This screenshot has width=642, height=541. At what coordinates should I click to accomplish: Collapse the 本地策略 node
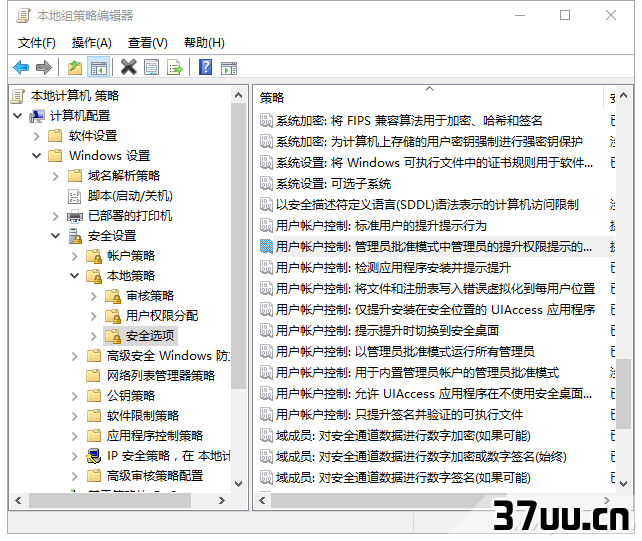click(75, 276)
